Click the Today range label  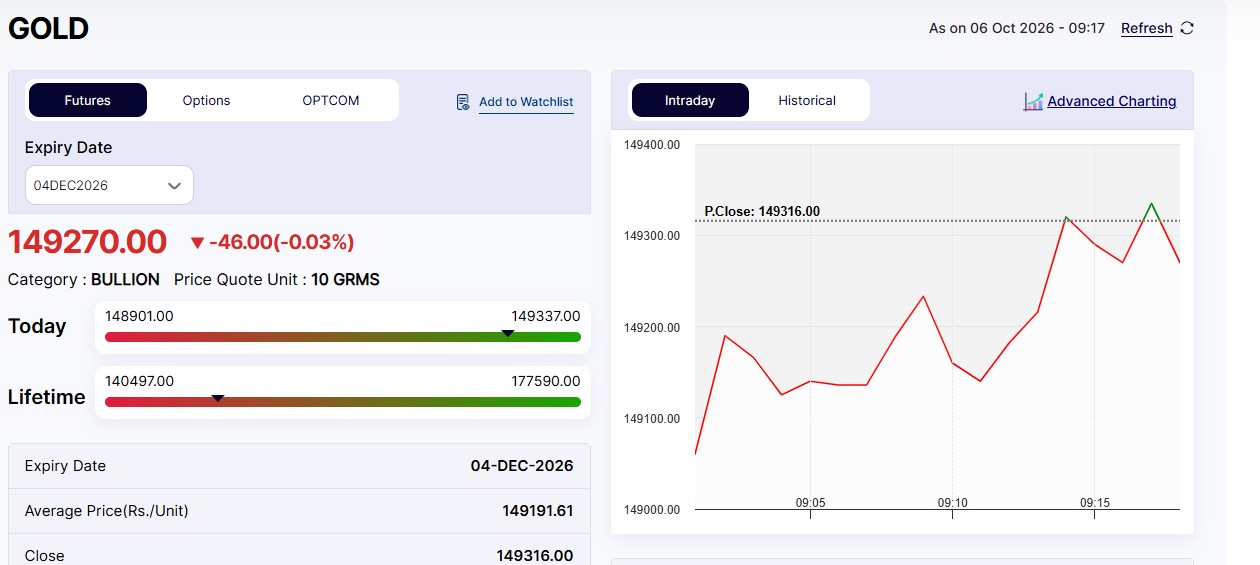tap(37, 326)
